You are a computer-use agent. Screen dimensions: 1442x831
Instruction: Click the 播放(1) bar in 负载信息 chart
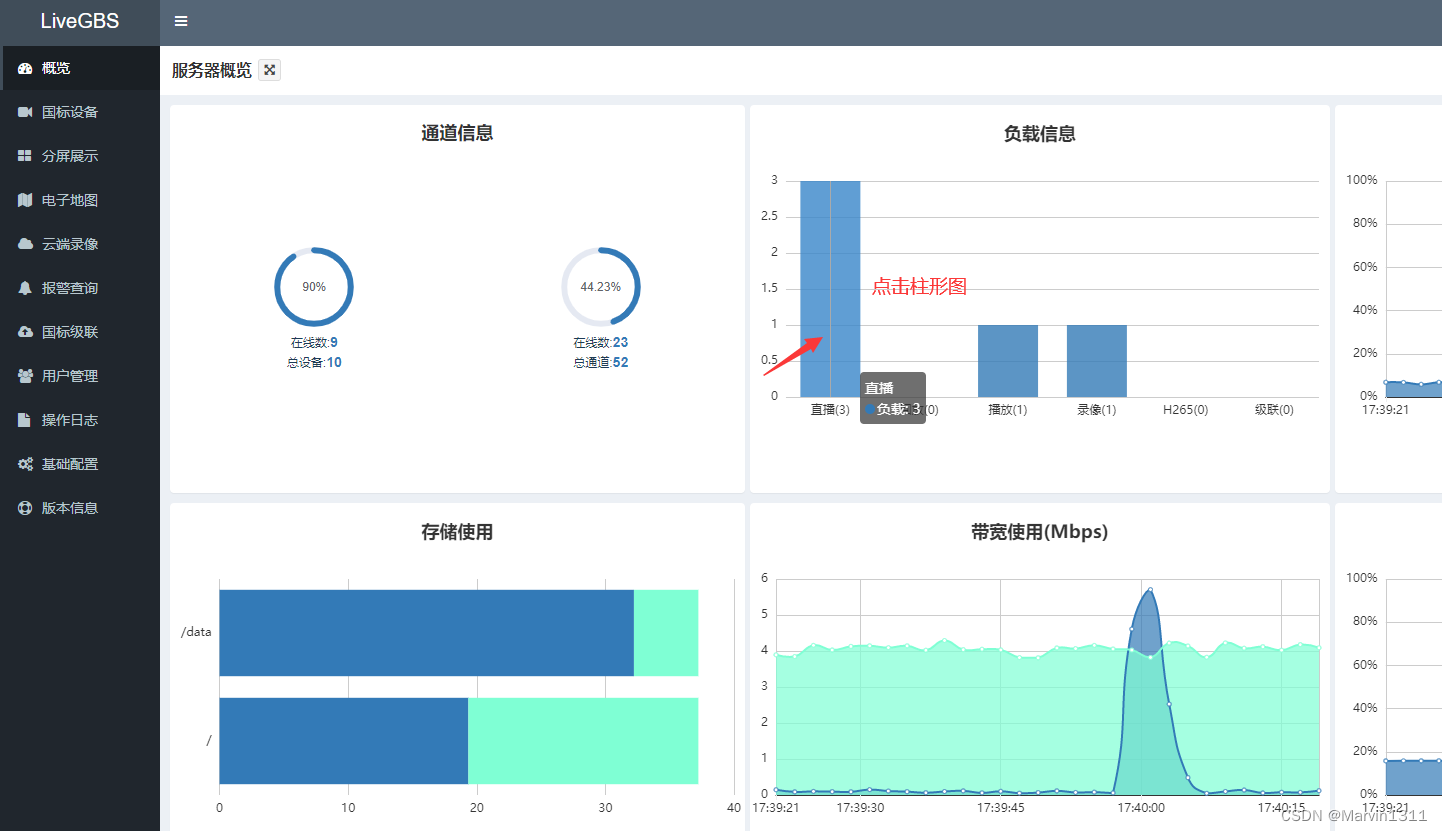click(1008, 361)
